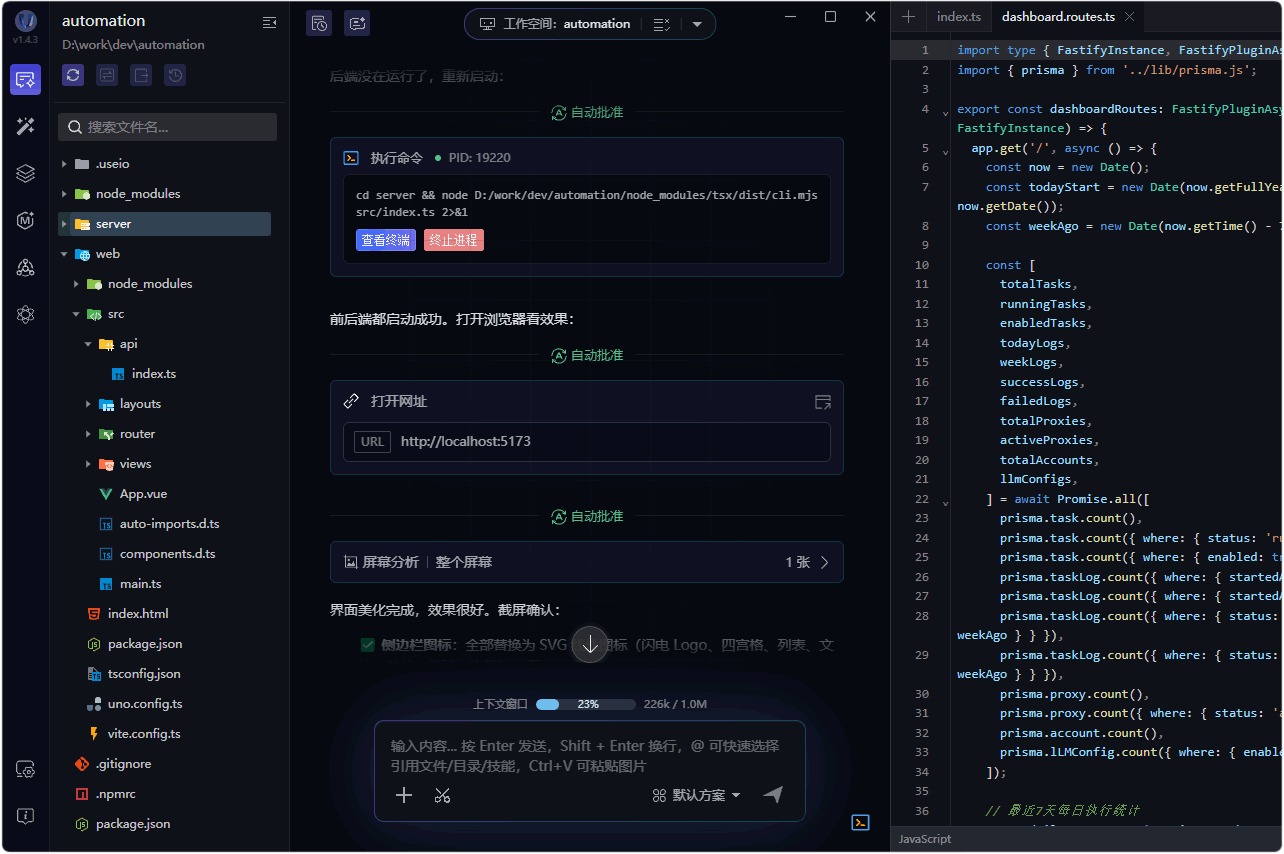The height and width of the screenshot is (854, 1284).
Task: Click the scissors screenshot icon in the input box
Action: tap(442, 795)
